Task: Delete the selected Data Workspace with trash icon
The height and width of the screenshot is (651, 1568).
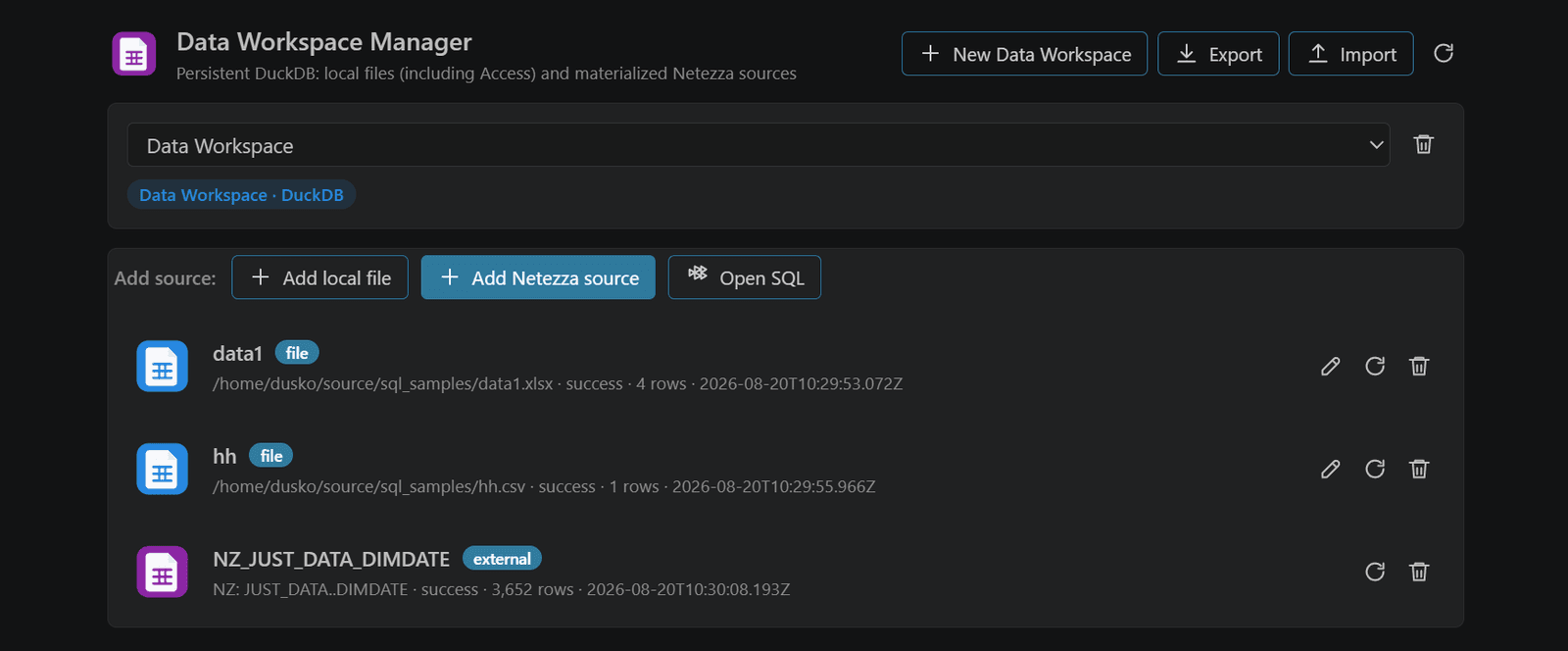Action: [1424, 144]
